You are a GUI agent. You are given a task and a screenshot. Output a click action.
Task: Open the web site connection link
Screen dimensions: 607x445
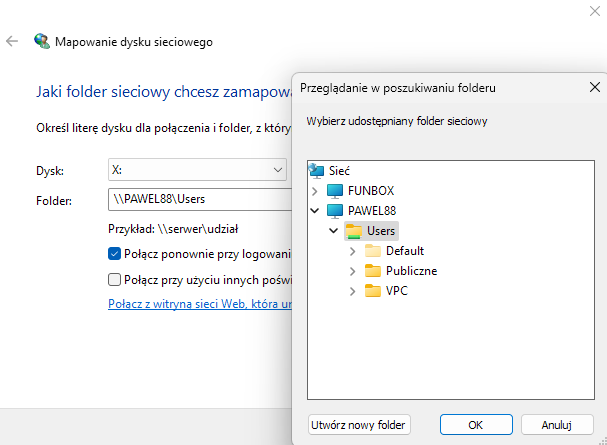click(199, 303)
